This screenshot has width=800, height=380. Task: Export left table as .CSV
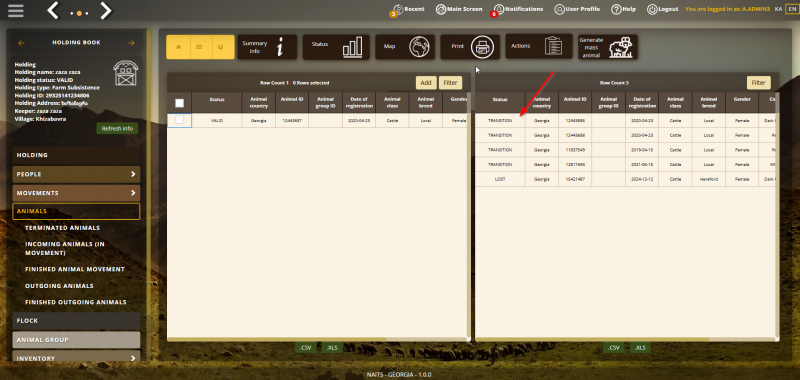click(x=305, y=348)
